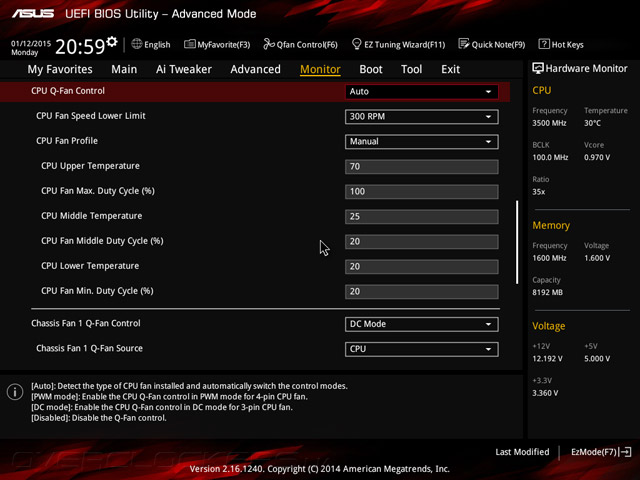
Task: Edit CPU Fan Middle Duty Cycle field
Action: click(x=422, y=241)
